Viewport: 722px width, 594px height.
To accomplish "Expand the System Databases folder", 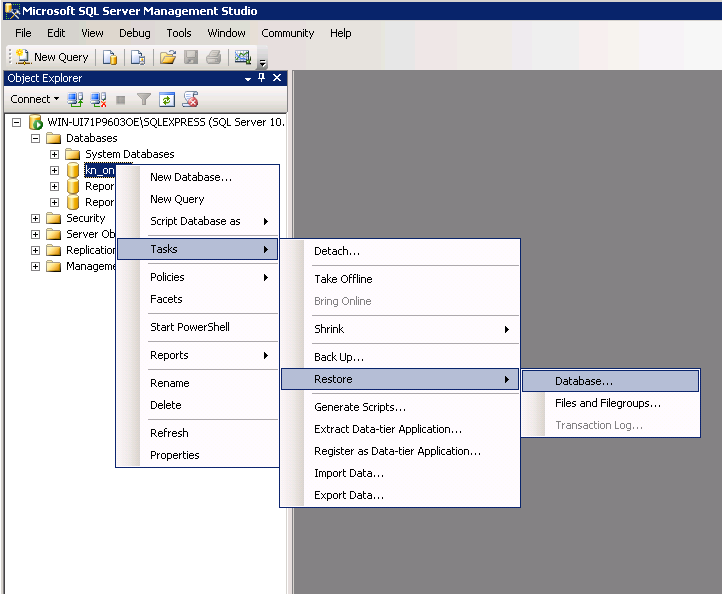I will point(54,154).
